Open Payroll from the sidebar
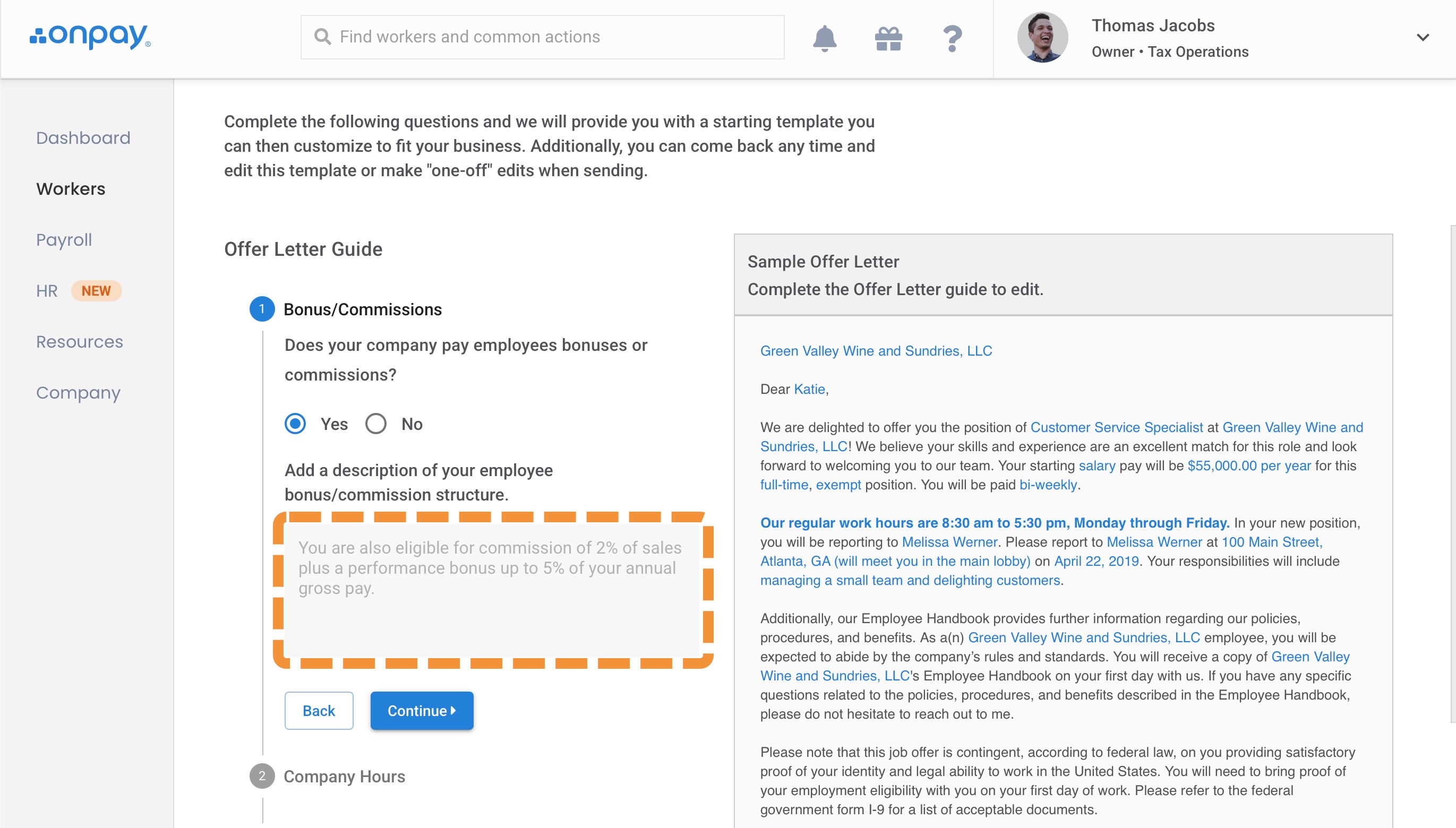The height and width of the screenshot is (828, 1456). (64, 239)
